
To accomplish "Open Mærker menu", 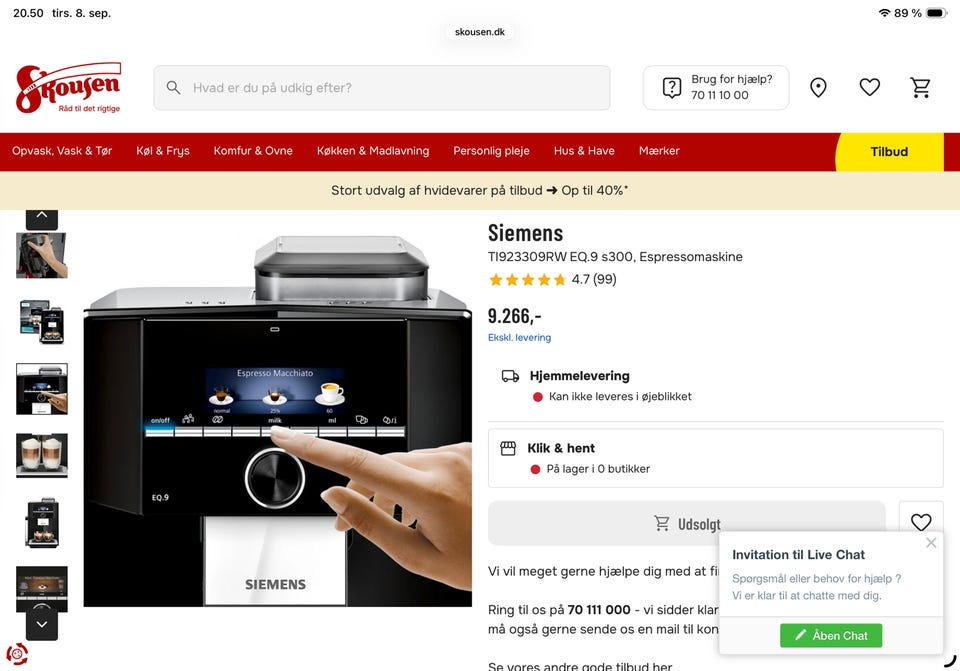I will point(659,151).
